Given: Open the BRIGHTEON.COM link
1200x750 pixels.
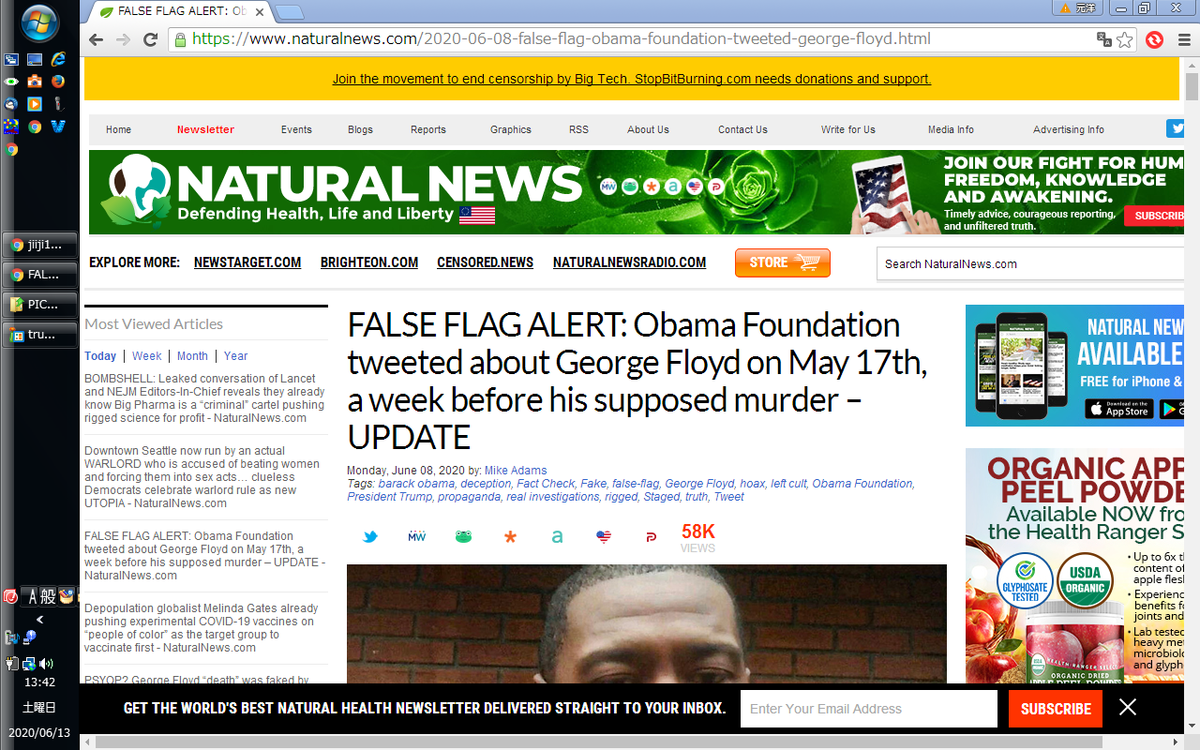Looking at the screenshot, I should (x=369, y=263).
